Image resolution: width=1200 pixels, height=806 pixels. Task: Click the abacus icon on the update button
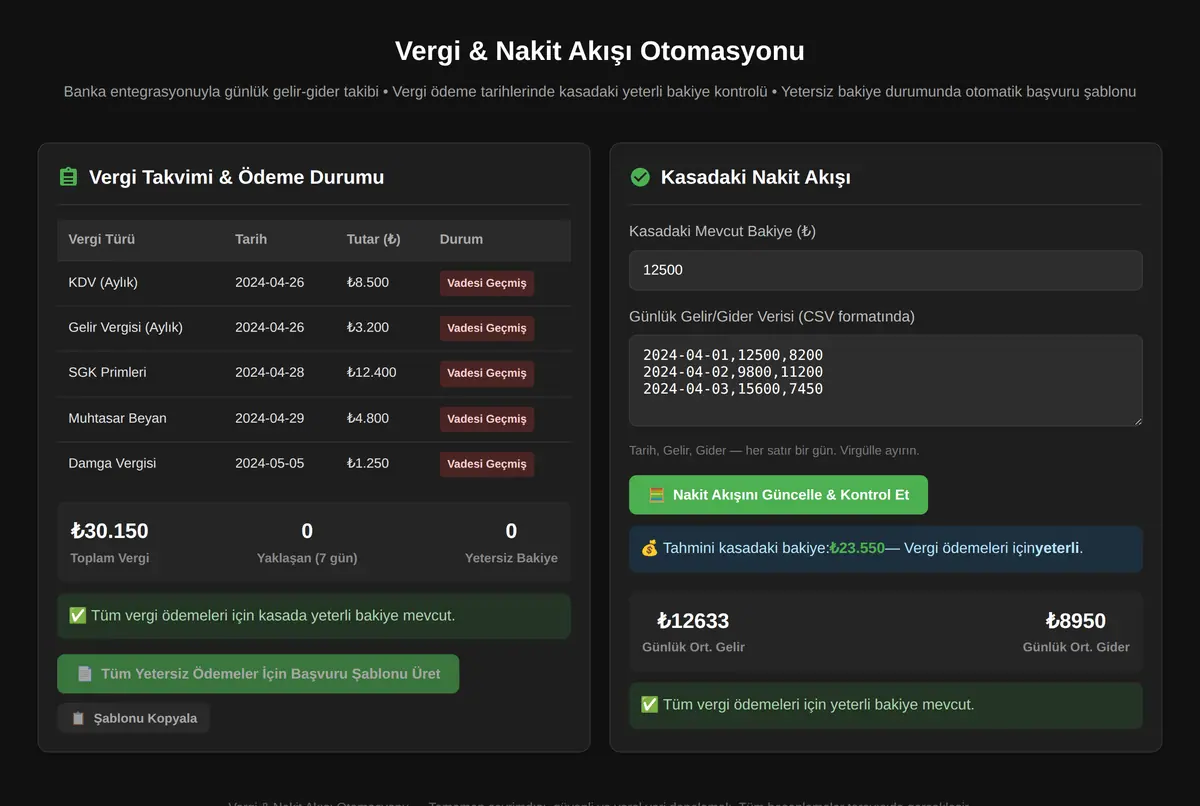tap(656, 495)
